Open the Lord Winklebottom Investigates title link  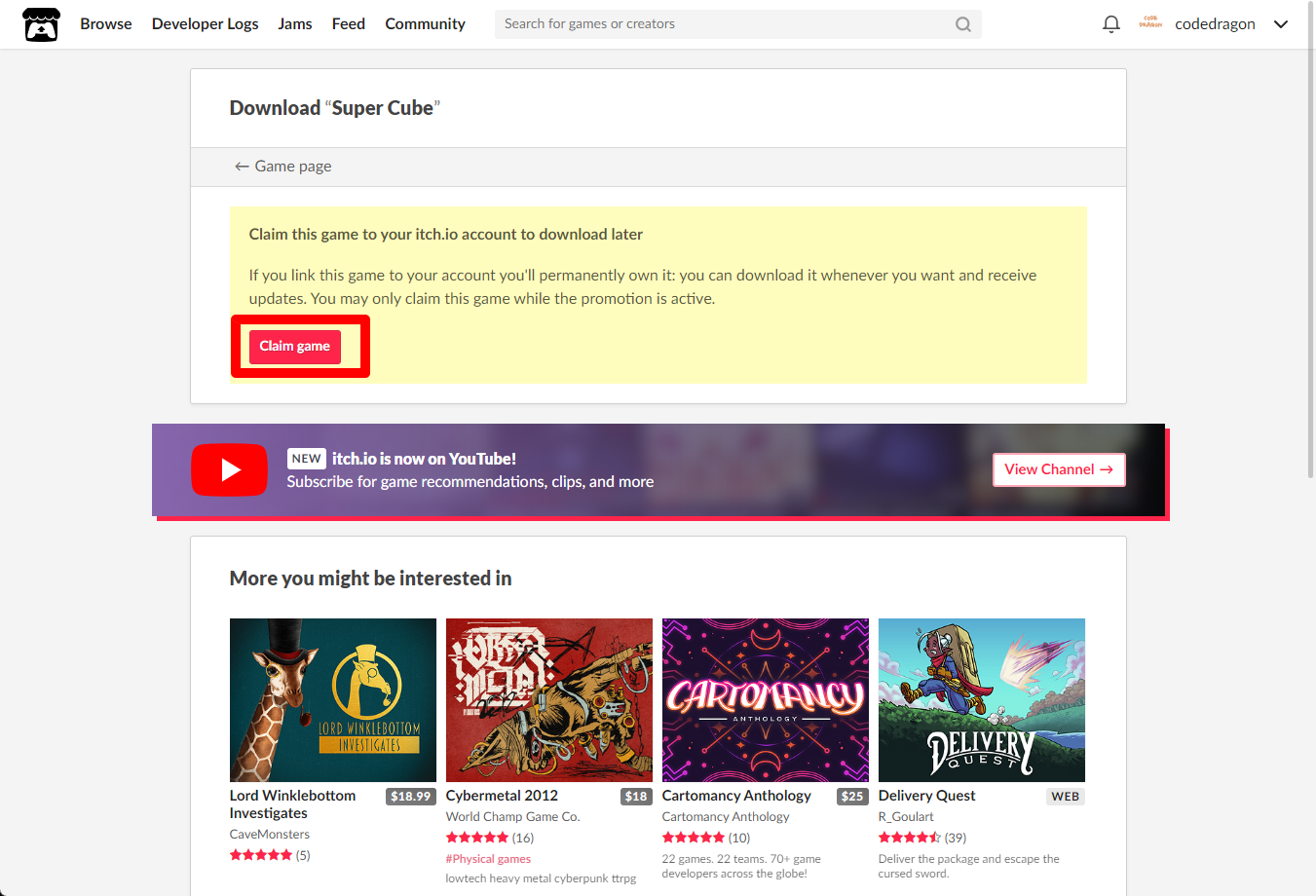click(292, 804)
